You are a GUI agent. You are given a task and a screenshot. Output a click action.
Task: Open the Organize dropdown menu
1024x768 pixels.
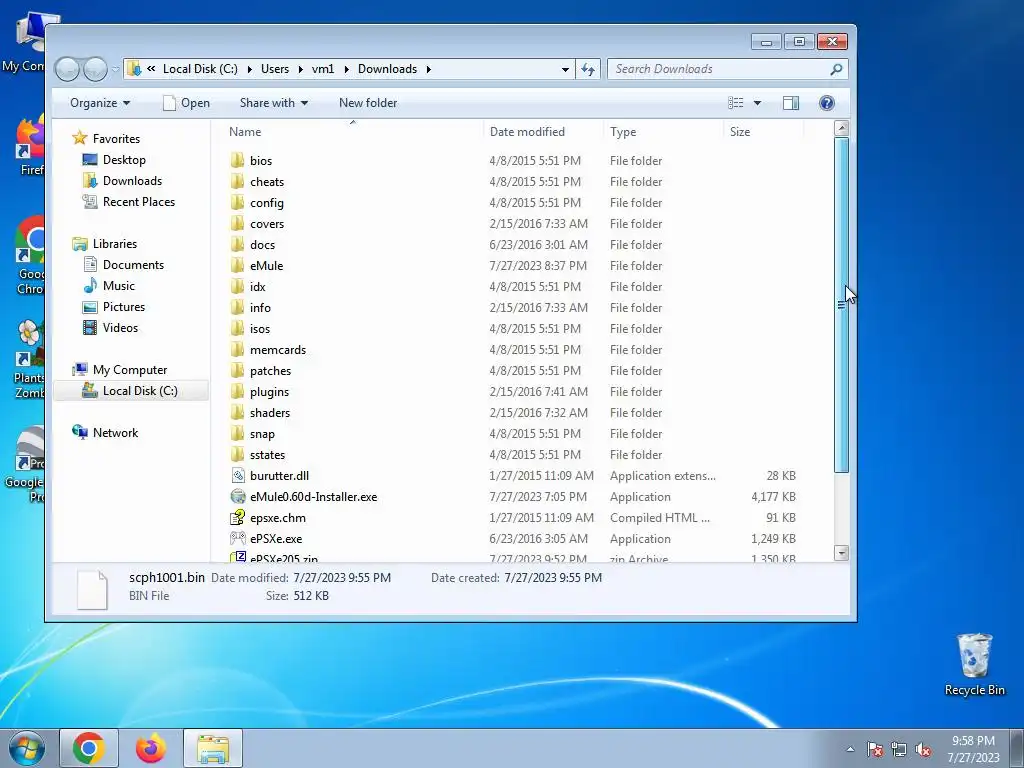point(100,103)
